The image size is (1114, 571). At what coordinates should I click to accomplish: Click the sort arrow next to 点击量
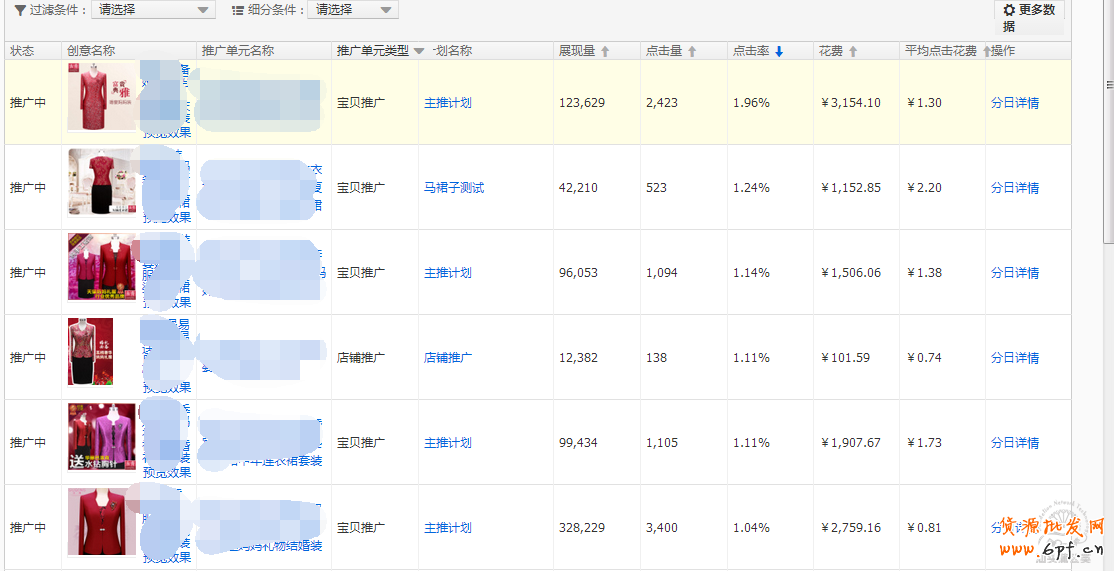(x=692, y=52)
